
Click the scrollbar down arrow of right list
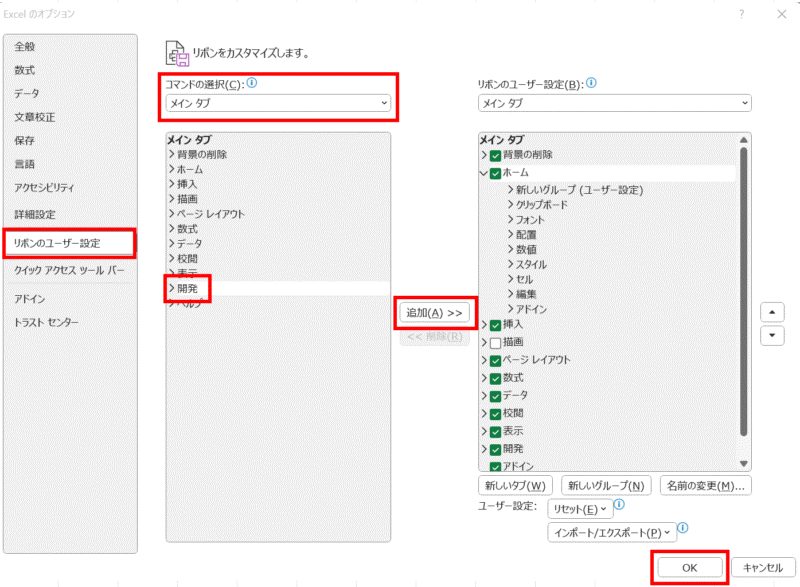coord(744,464)
